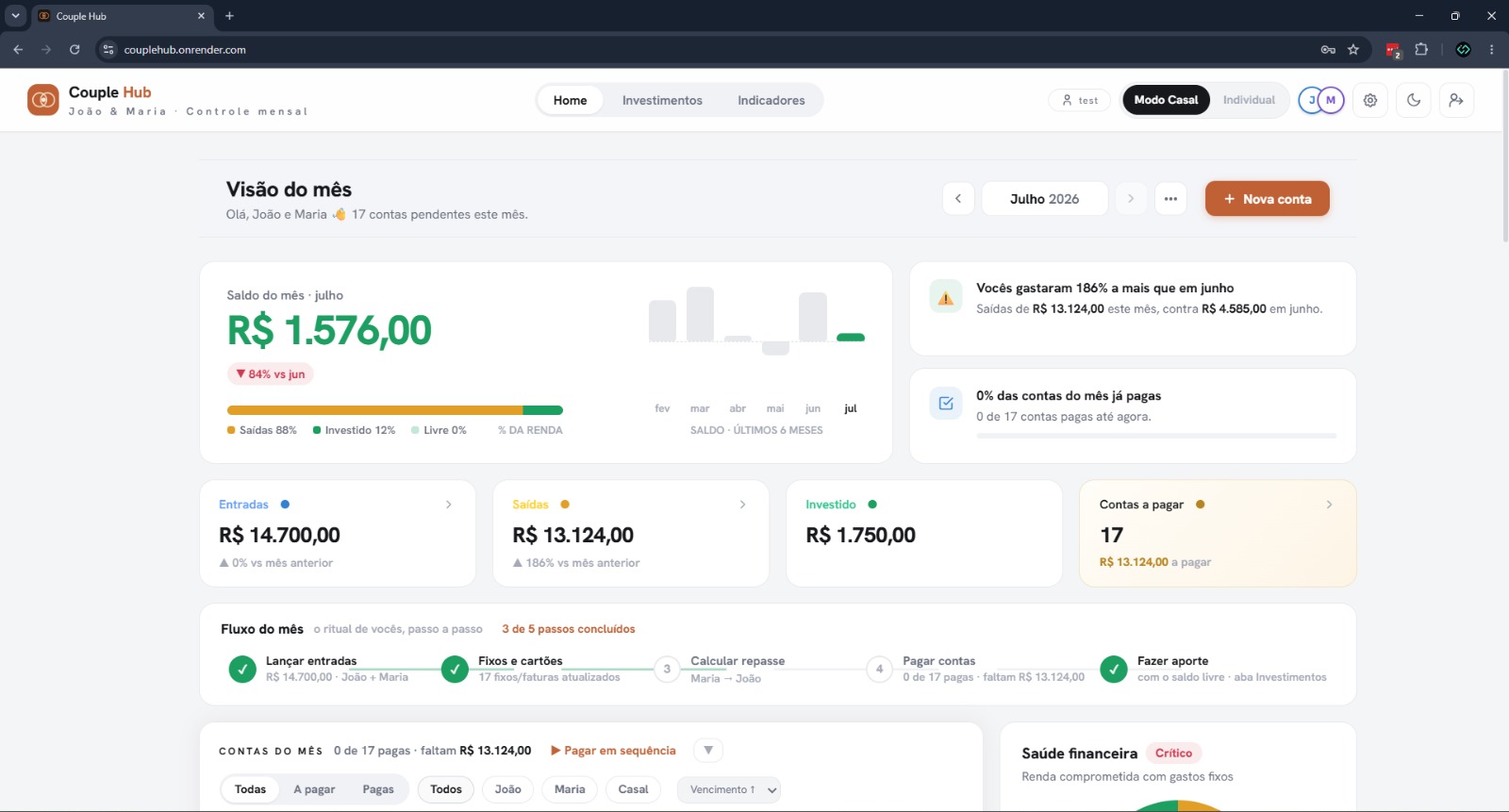The width and height of the screenshot is (1509, 812).
Task: Open the Vencimento sort dropdown
Action: pos(729,789)
